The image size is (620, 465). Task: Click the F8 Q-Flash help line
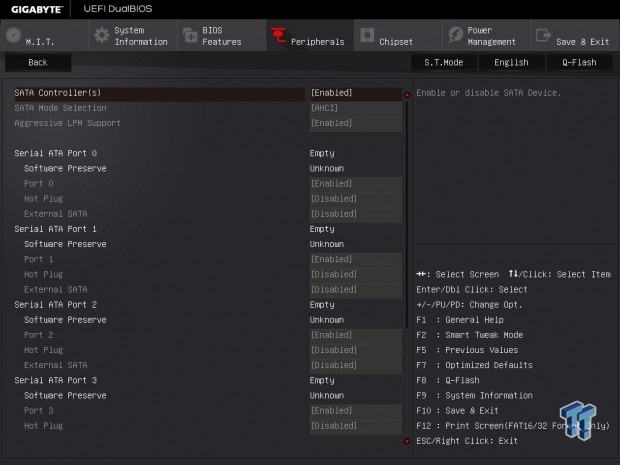pos(448,380)
